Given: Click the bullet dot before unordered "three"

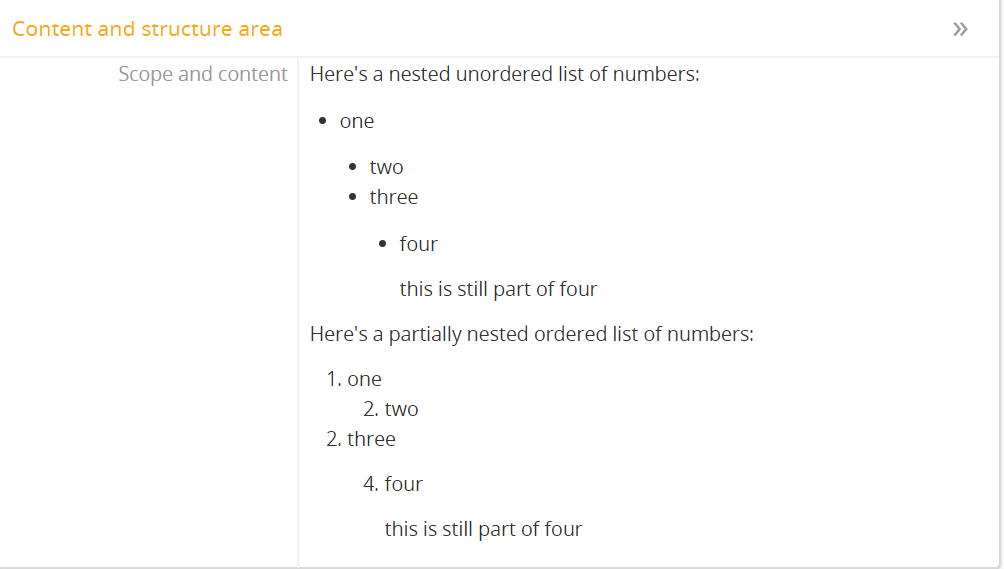Looking at the screenshot, I should pyautogui.click(x=352, y=197).
